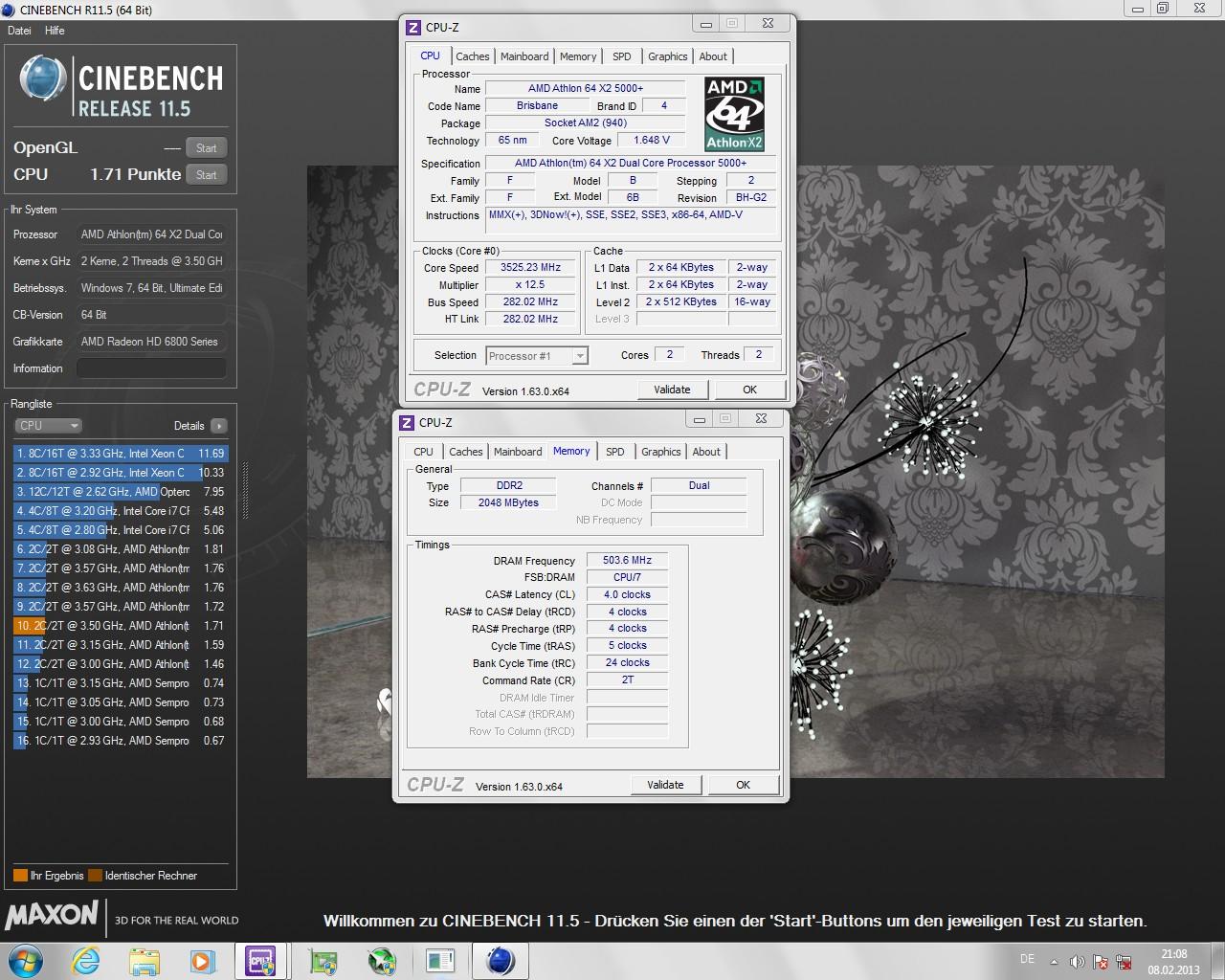Select Caches tab in lower CPU-Z window
Image resolution: width=1225 pixels, height=980 pixels.
[466, 452]
